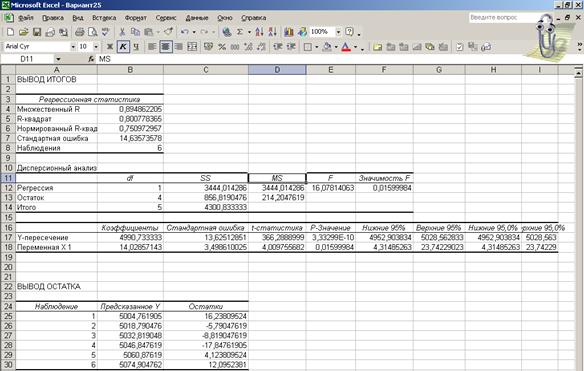Click the Cut scissors icon
Screen dimensions: 584x371
[122, 32]
